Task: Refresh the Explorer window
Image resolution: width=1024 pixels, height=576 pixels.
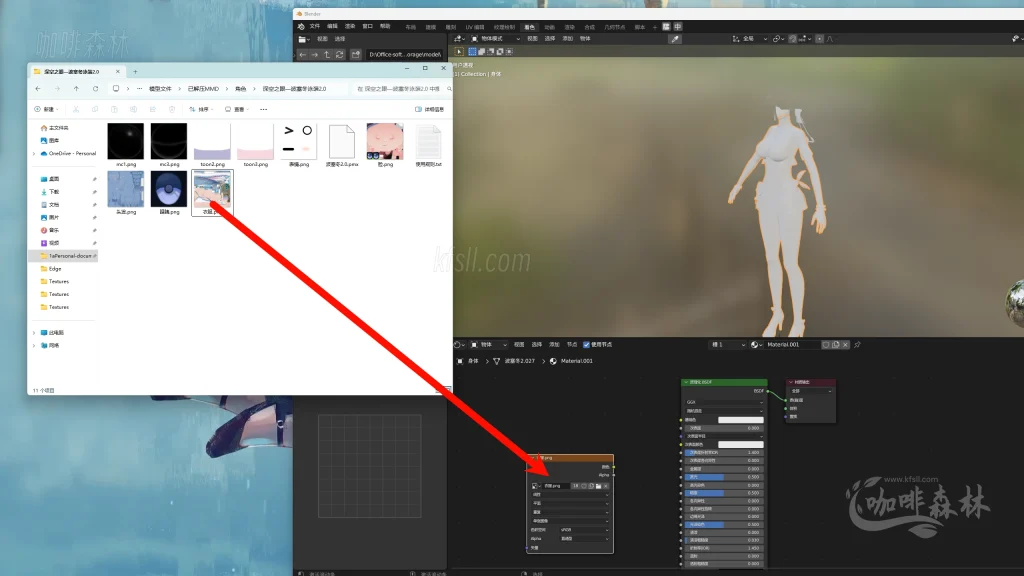Action: point(95,89)
